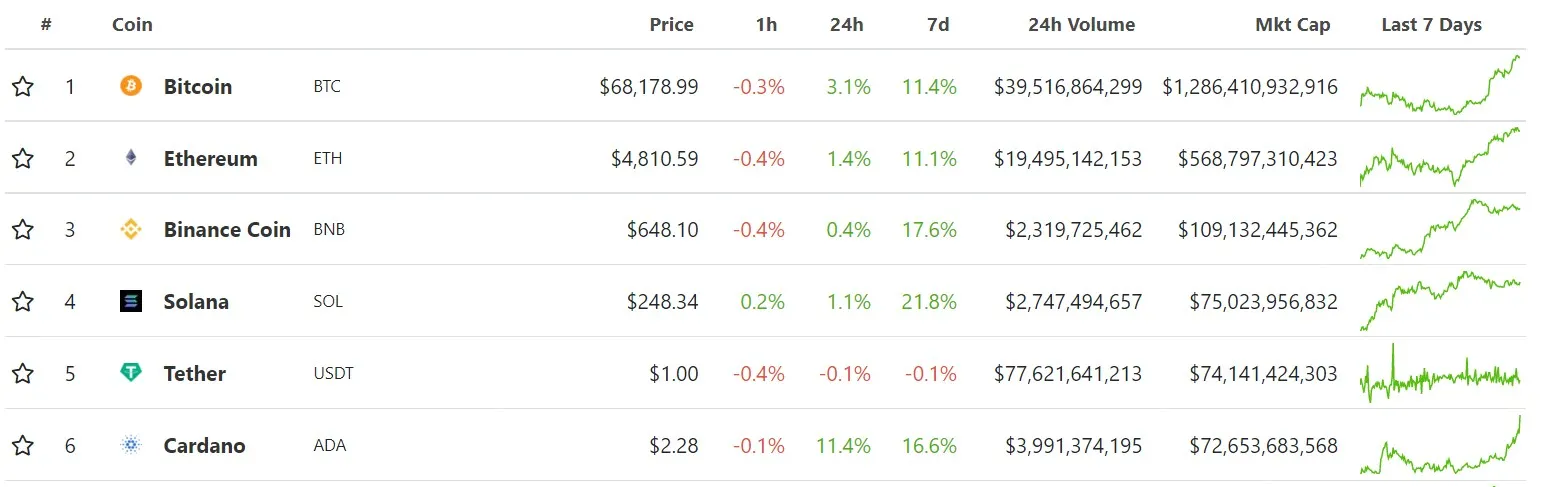Click the Binance Coin logo icon

[131, 230]
